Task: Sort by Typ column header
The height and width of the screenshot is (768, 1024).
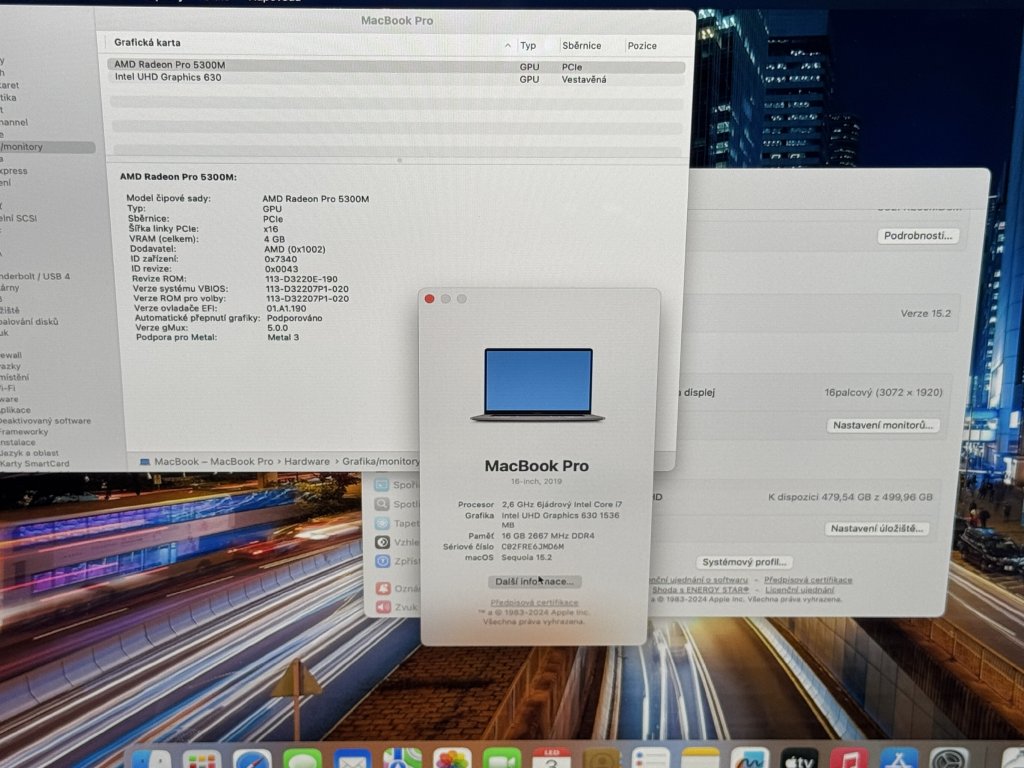Action: pyautogui.click(x=528, y=46)
